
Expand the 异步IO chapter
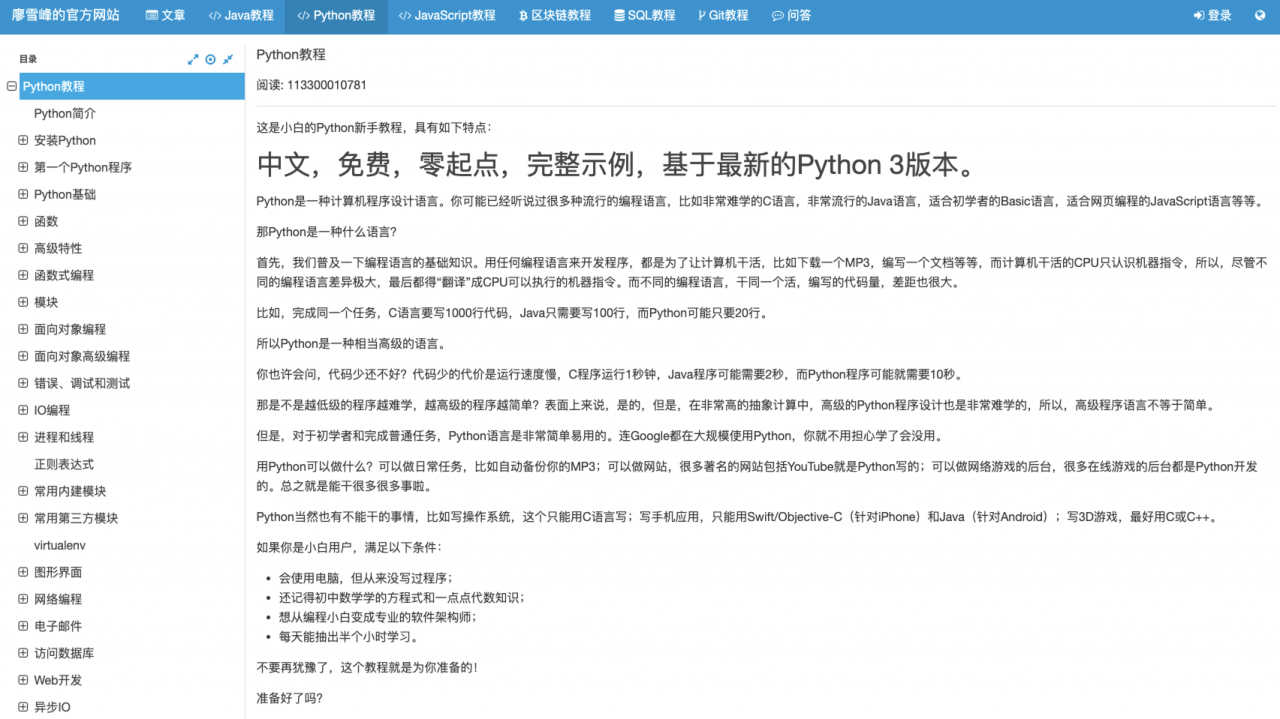pyautogui.click(x=23, y=707)
